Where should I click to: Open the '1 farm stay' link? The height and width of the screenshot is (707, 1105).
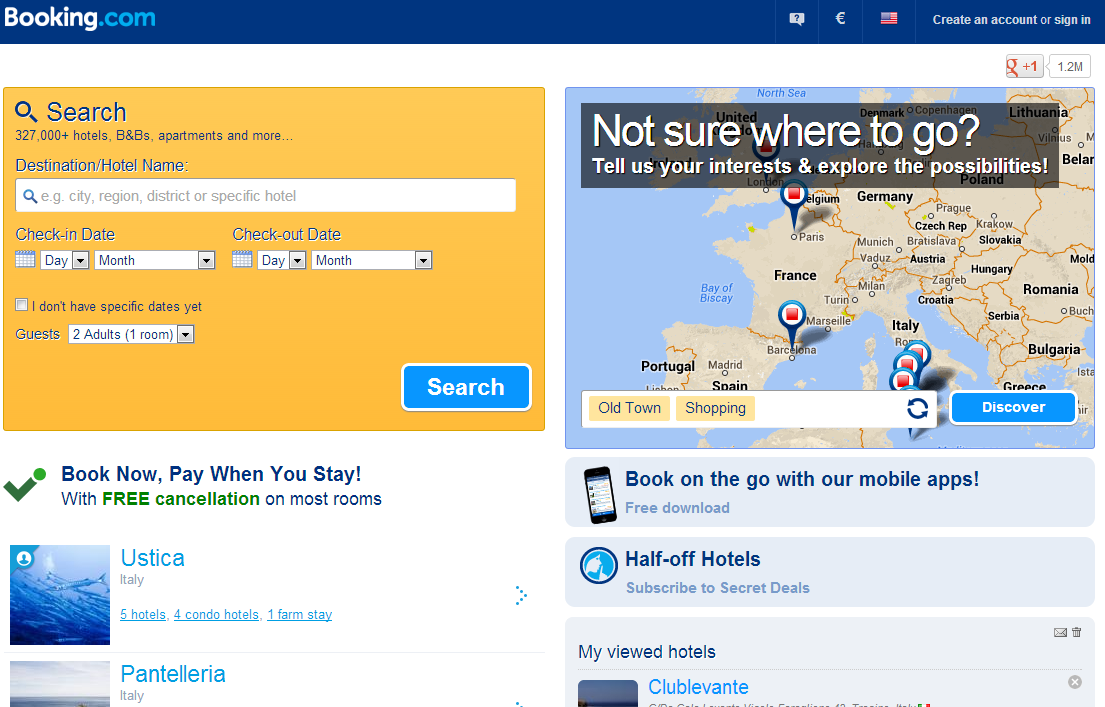click(x=300, y=615)
